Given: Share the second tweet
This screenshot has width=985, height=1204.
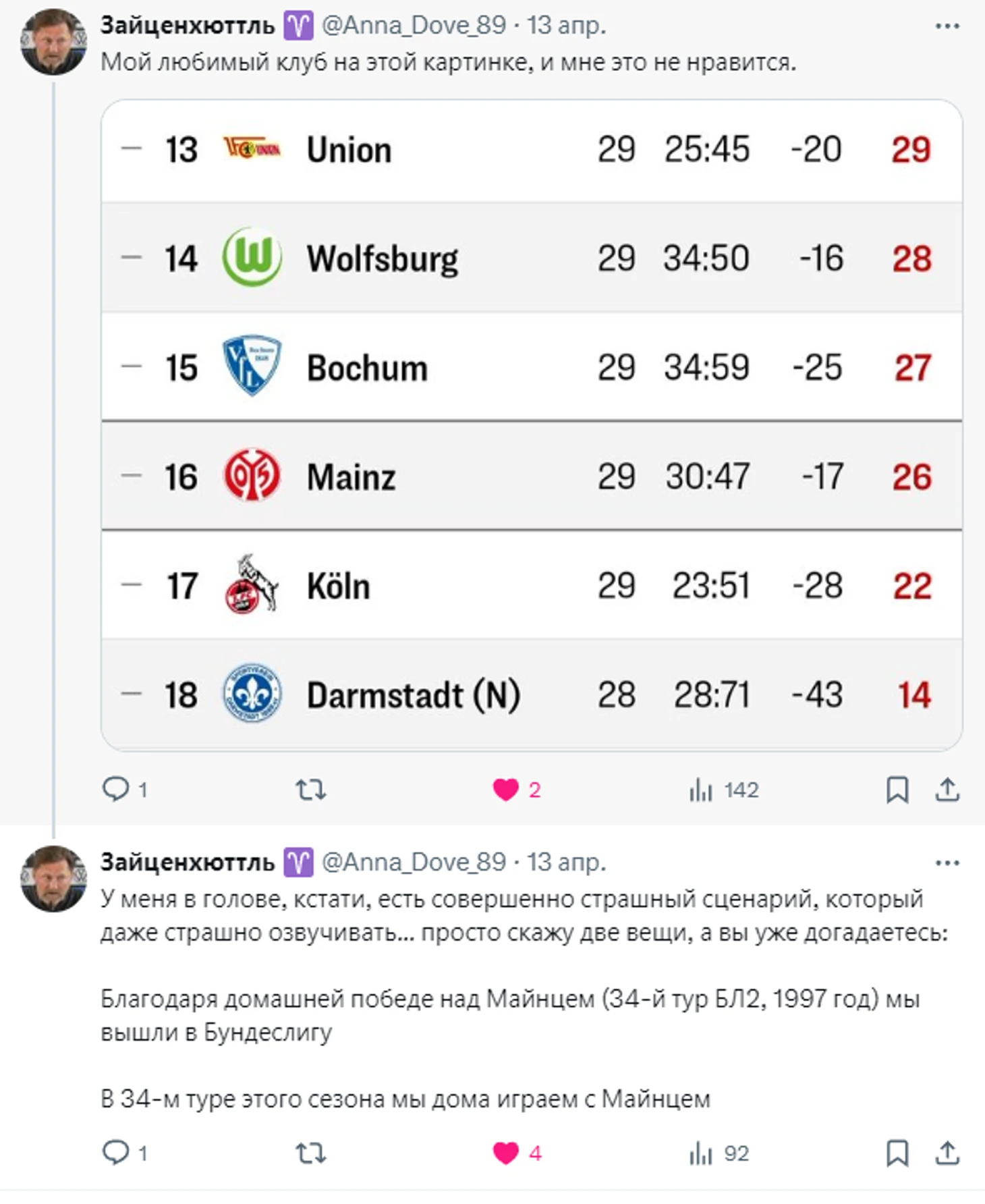Looking at the screenshot, I should [x=947, y=1153].
